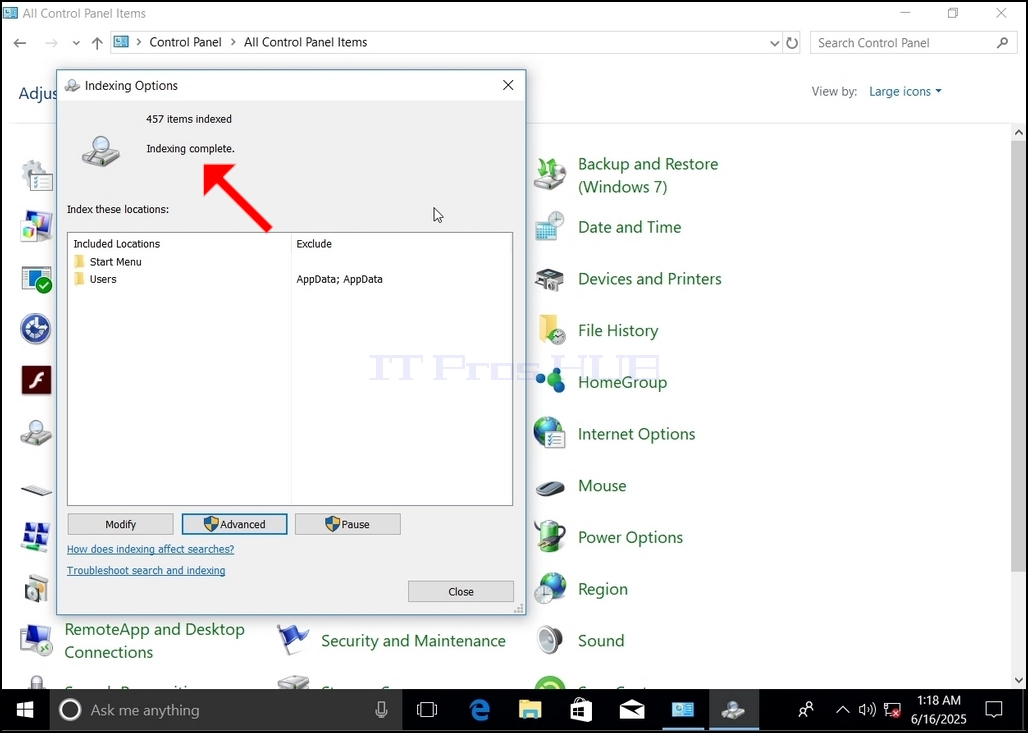This screenshot has height=733, width=1028.
Task: Open the Action Center notification icon
Action: point(994,710)
